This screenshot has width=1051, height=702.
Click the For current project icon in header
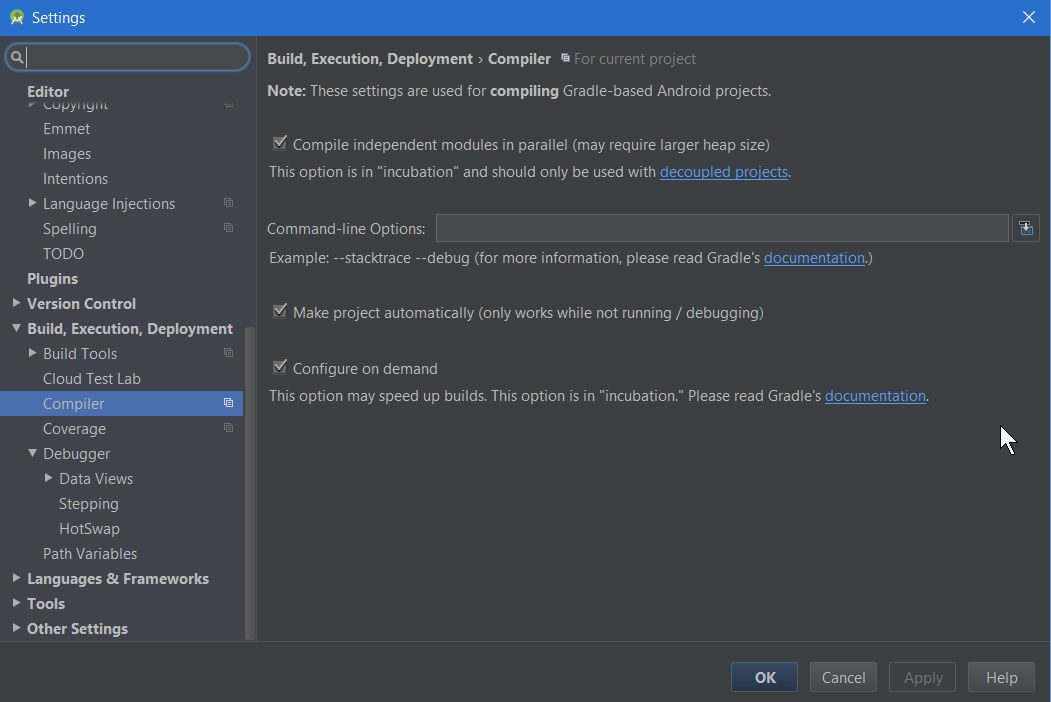[565, 58]
